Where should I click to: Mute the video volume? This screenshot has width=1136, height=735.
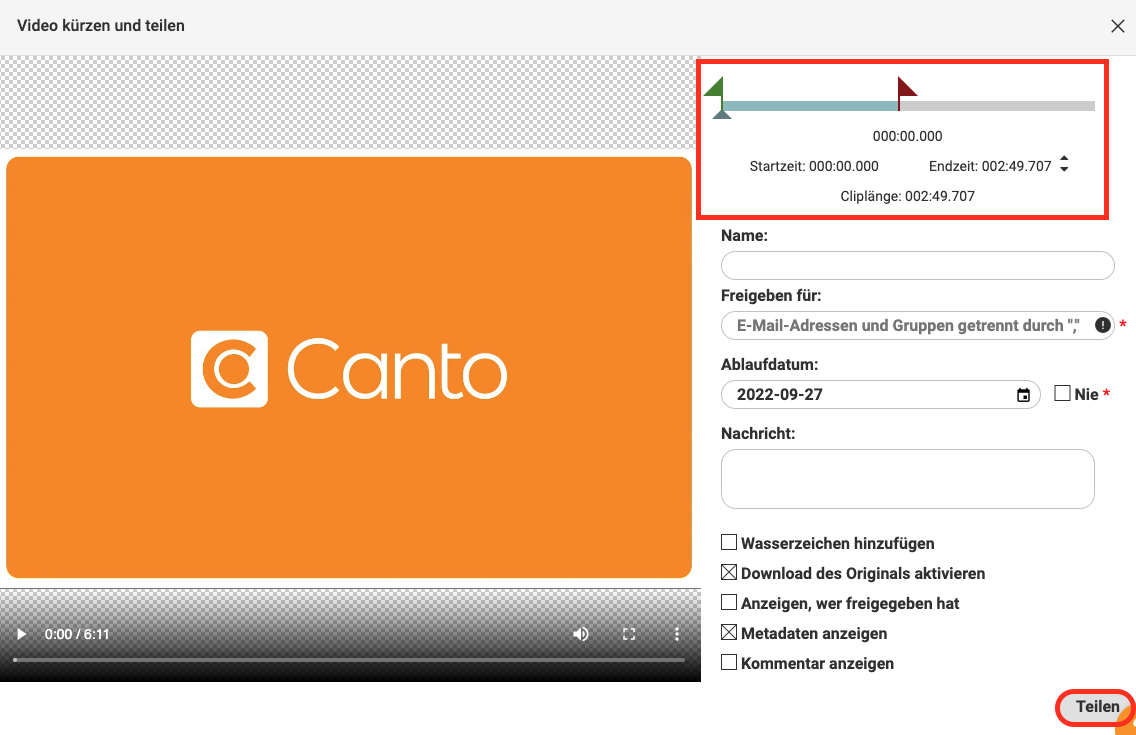(x=580, y=634)
